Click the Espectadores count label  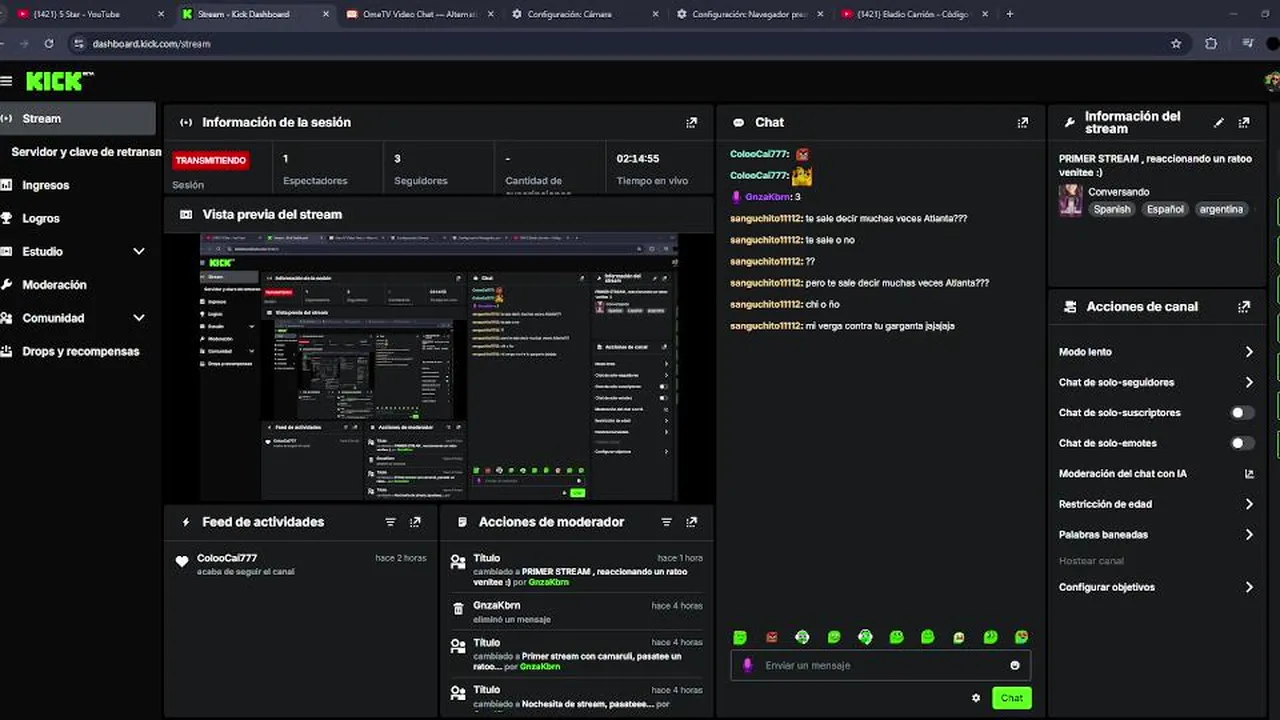pos(315,181)
